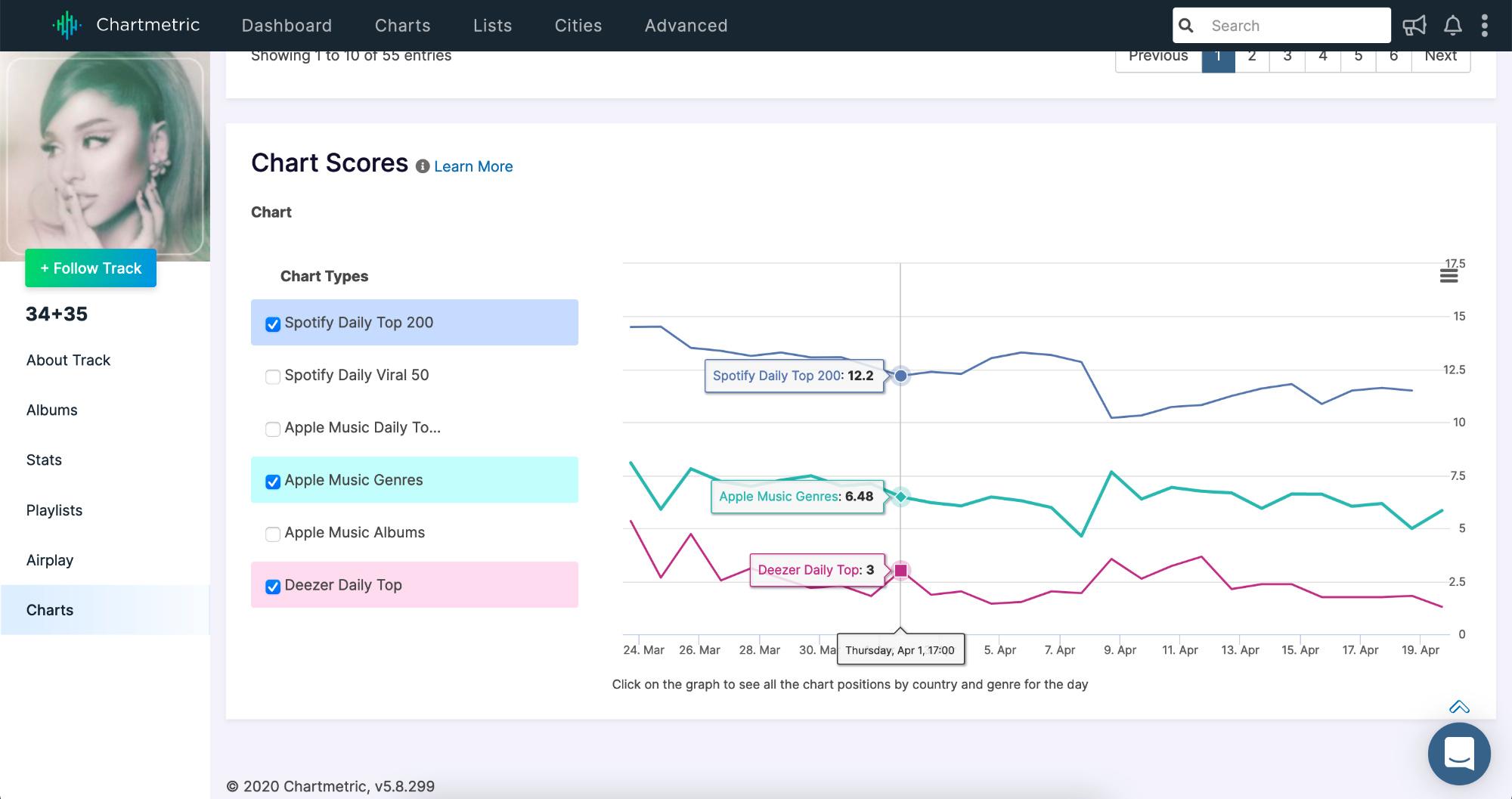1512x799 pixels.
Task: Click the Chartmetric brand name
Action: click(x=148, y=25)
